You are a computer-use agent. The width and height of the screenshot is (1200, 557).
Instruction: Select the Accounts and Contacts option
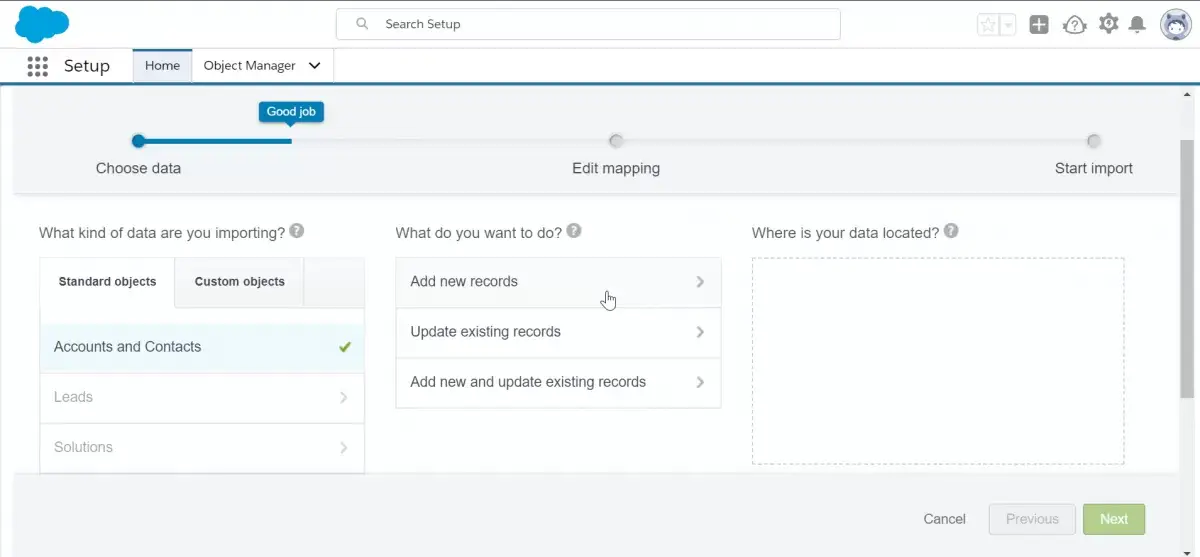pyautogui.click(x=202, y=347)
